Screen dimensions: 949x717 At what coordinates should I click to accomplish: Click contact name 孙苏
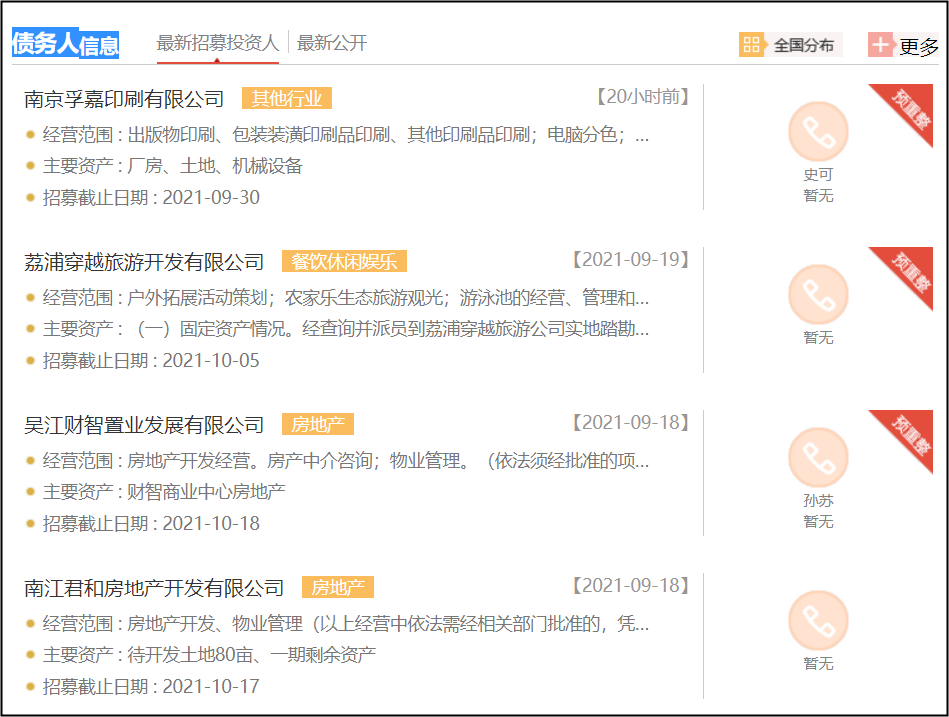coord(818,501)
